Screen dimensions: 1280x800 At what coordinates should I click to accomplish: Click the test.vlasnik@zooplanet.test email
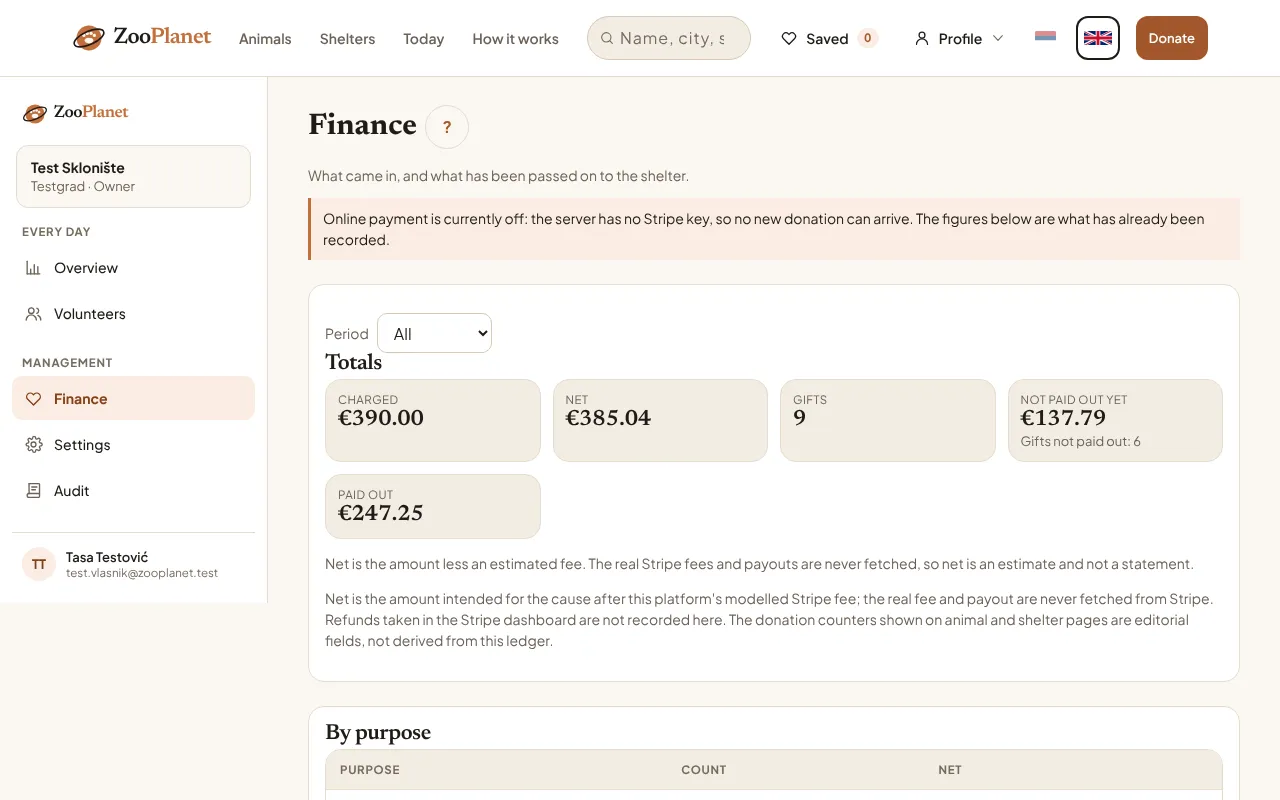pos(142,573)
